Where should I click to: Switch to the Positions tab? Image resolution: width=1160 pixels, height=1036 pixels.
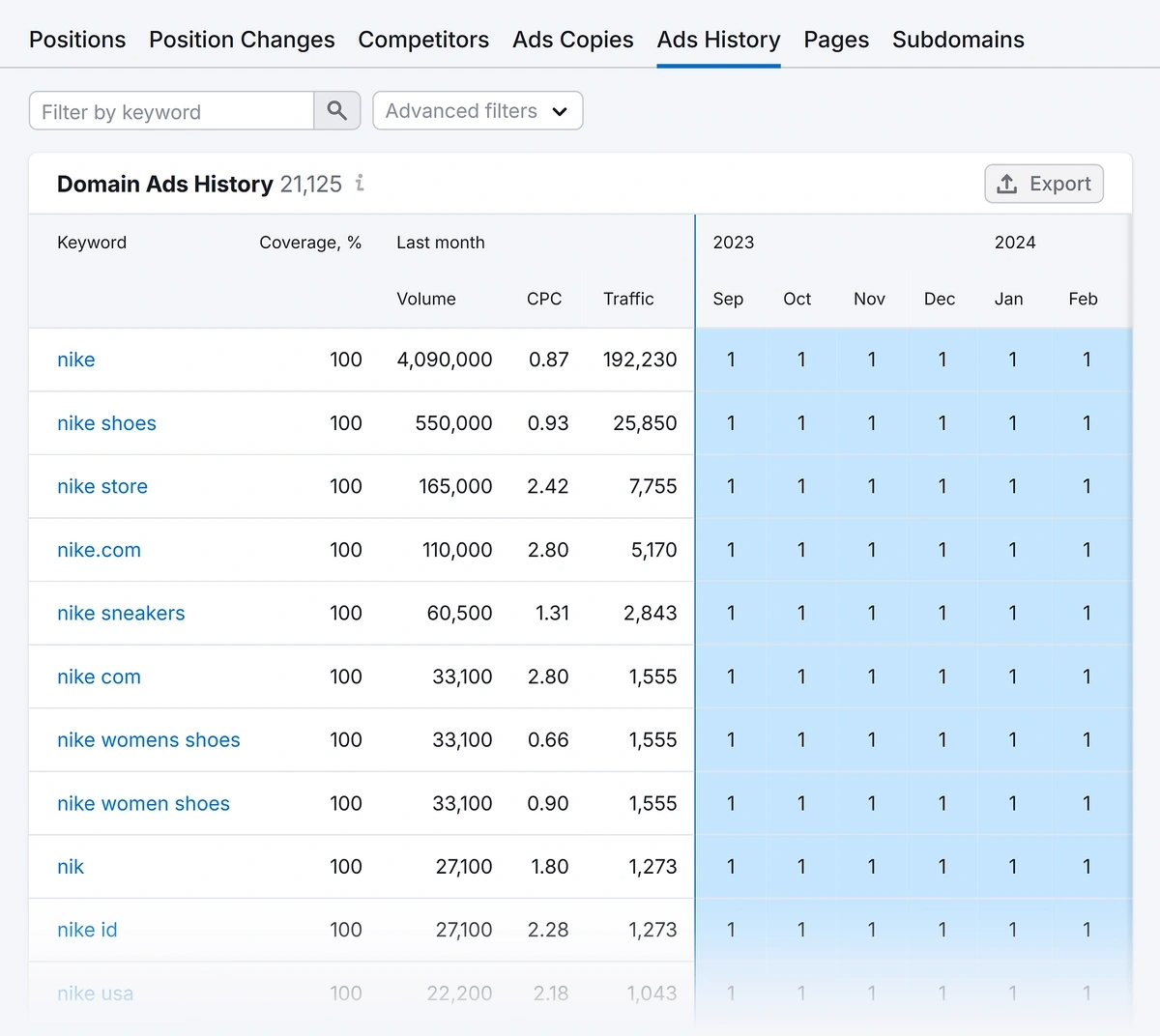(76, 40)
